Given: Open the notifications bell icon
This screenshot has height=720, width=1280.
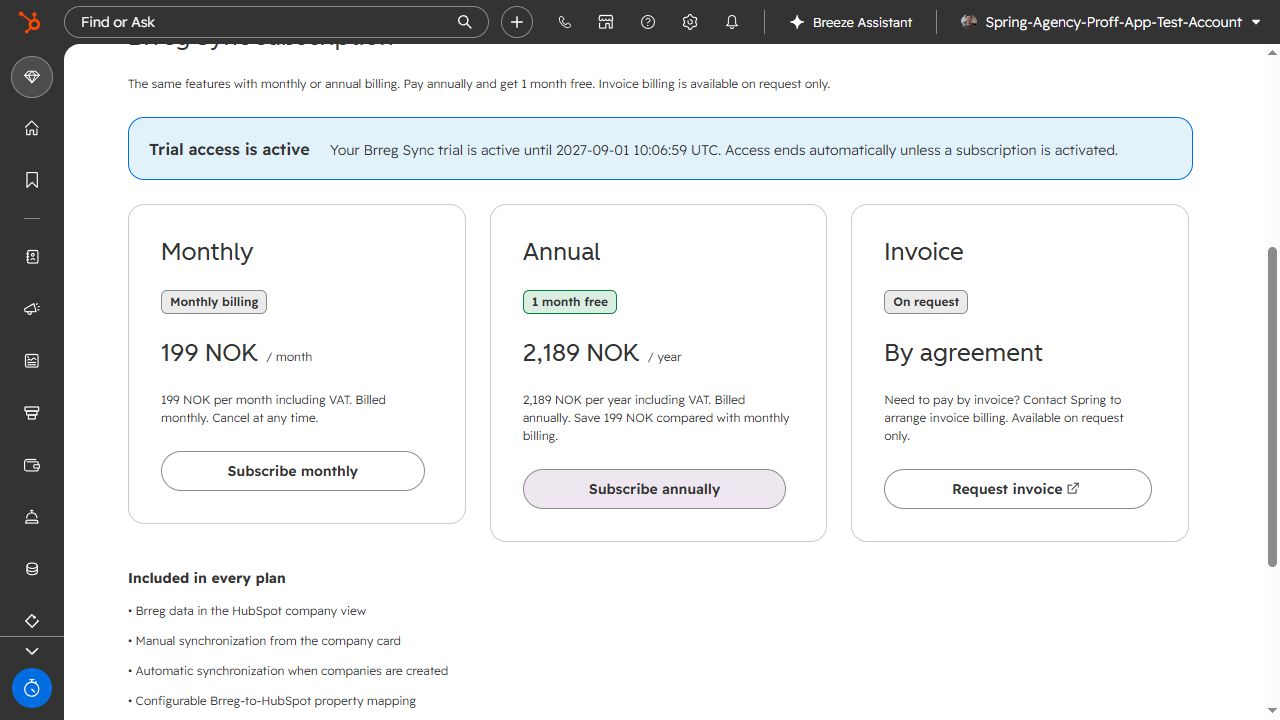Looking at the screenshot, I should 732,22.
